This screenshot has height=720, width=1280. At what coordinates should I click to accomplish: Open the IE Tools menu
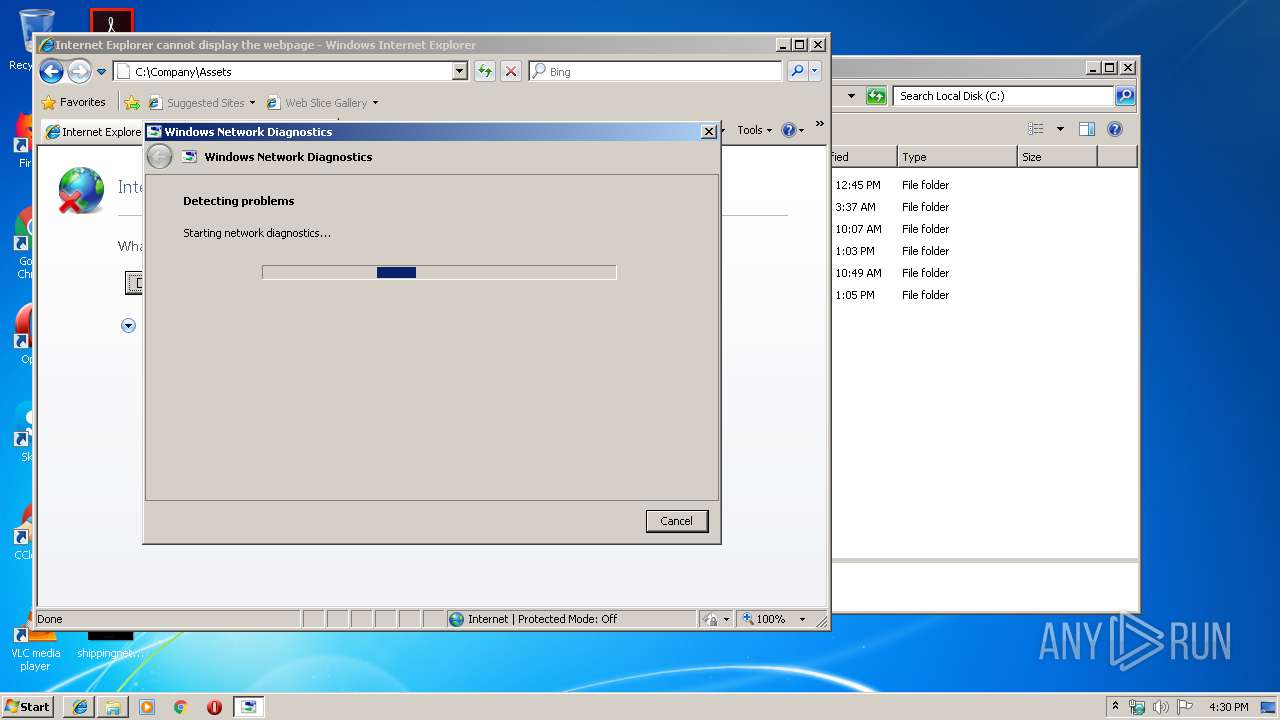(755, 130)
